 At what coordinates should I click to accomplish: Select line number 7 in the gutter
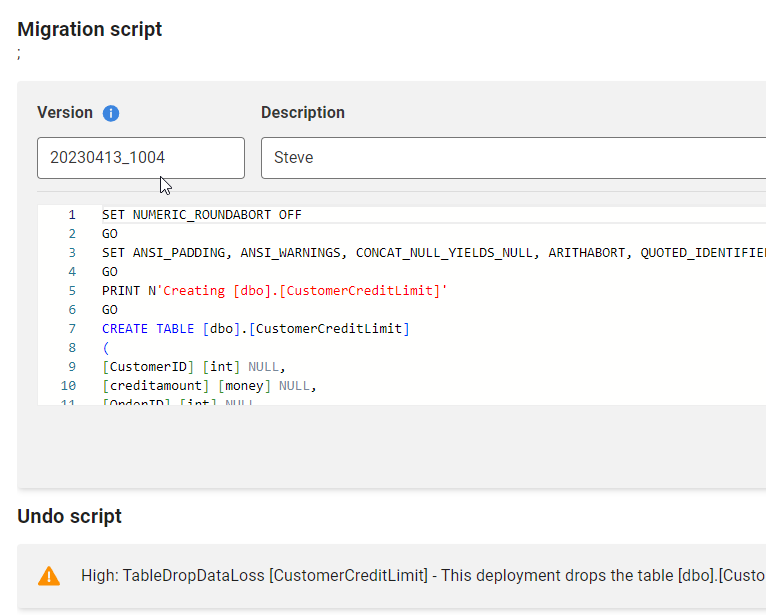72,329
